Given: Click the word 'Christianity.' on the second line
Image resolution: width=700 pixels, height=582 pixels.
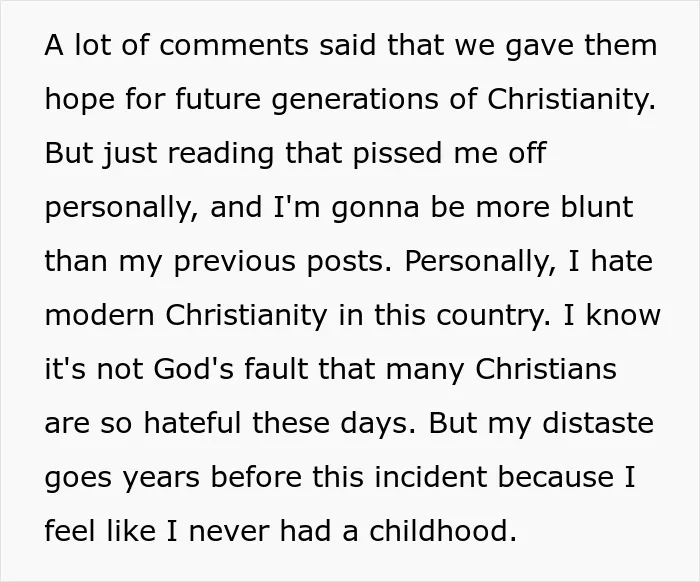Looking at the screenshot, I should pos(571,99).
